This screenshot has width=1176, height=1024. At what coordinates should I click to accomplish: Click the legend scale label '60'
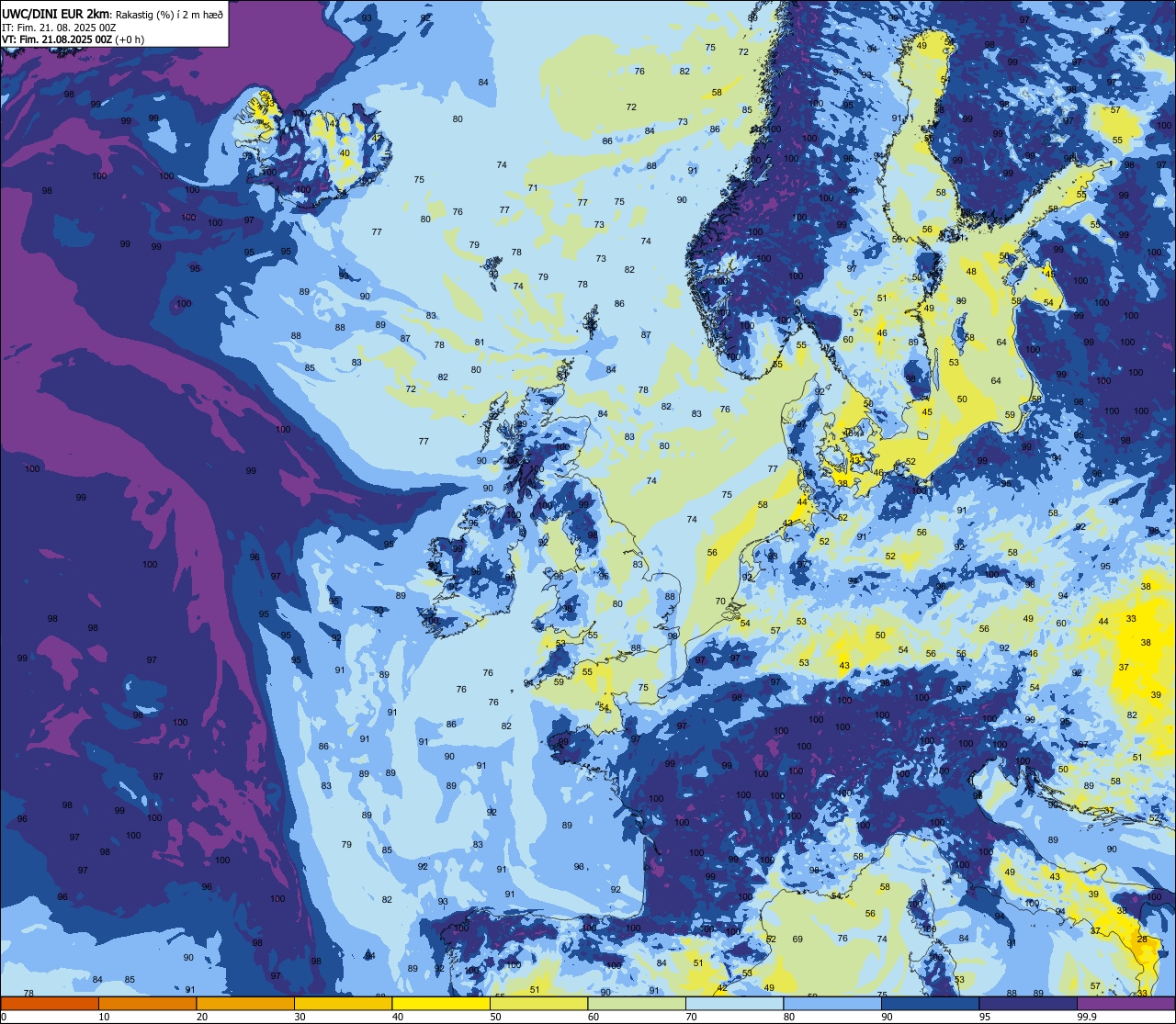594,1017
